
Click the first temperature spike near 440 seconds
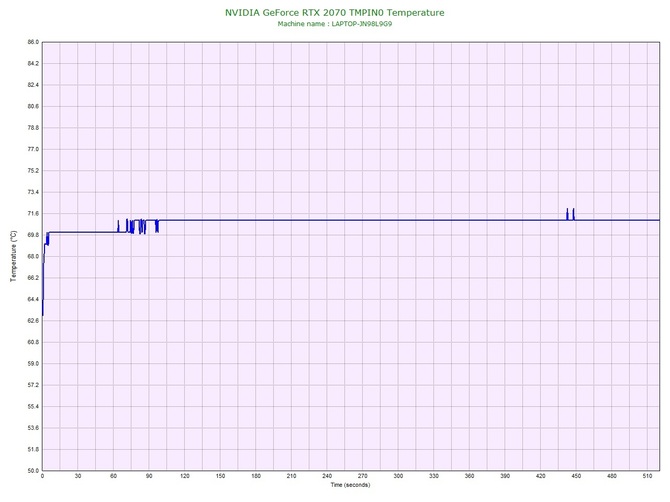tap(567, 214)
